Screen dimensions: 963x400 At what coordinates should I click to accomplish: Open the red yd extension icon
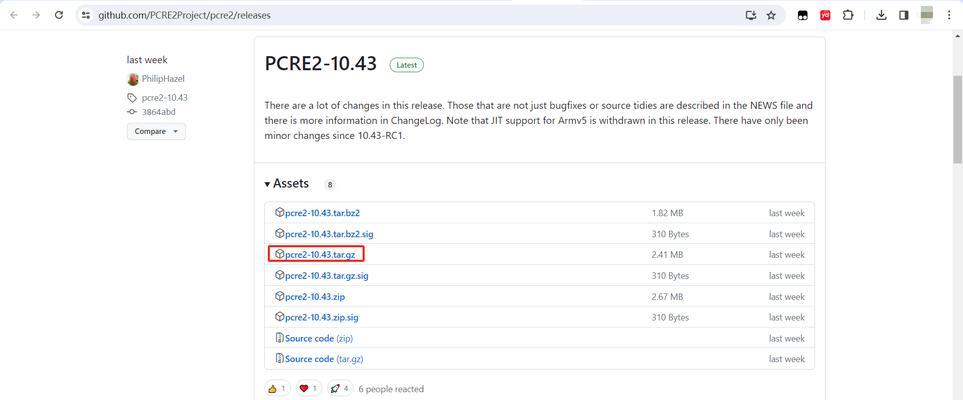pos(825,15)
